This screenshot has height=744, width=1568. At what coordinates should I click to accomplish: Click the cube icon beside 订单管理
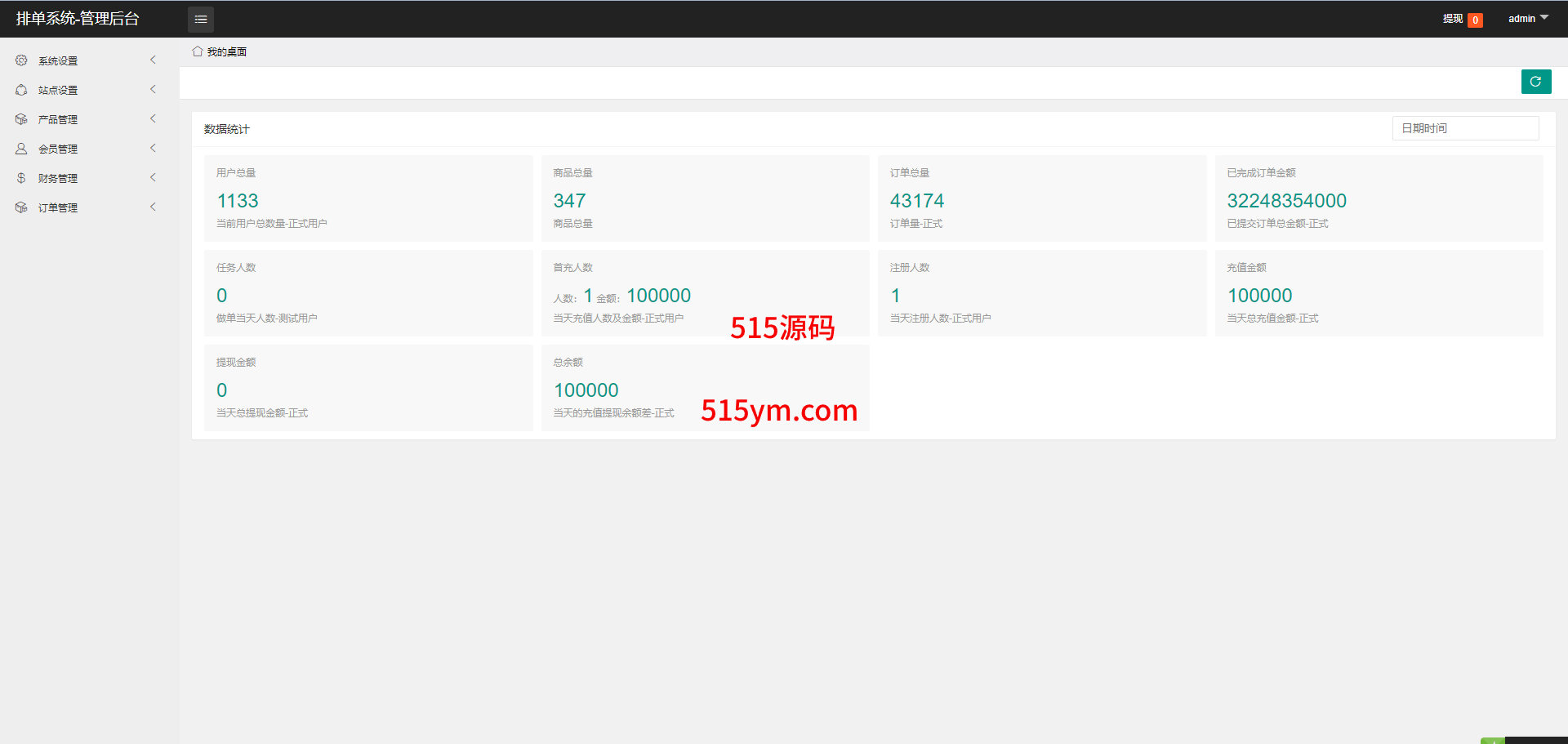click(x=21, y=207)
